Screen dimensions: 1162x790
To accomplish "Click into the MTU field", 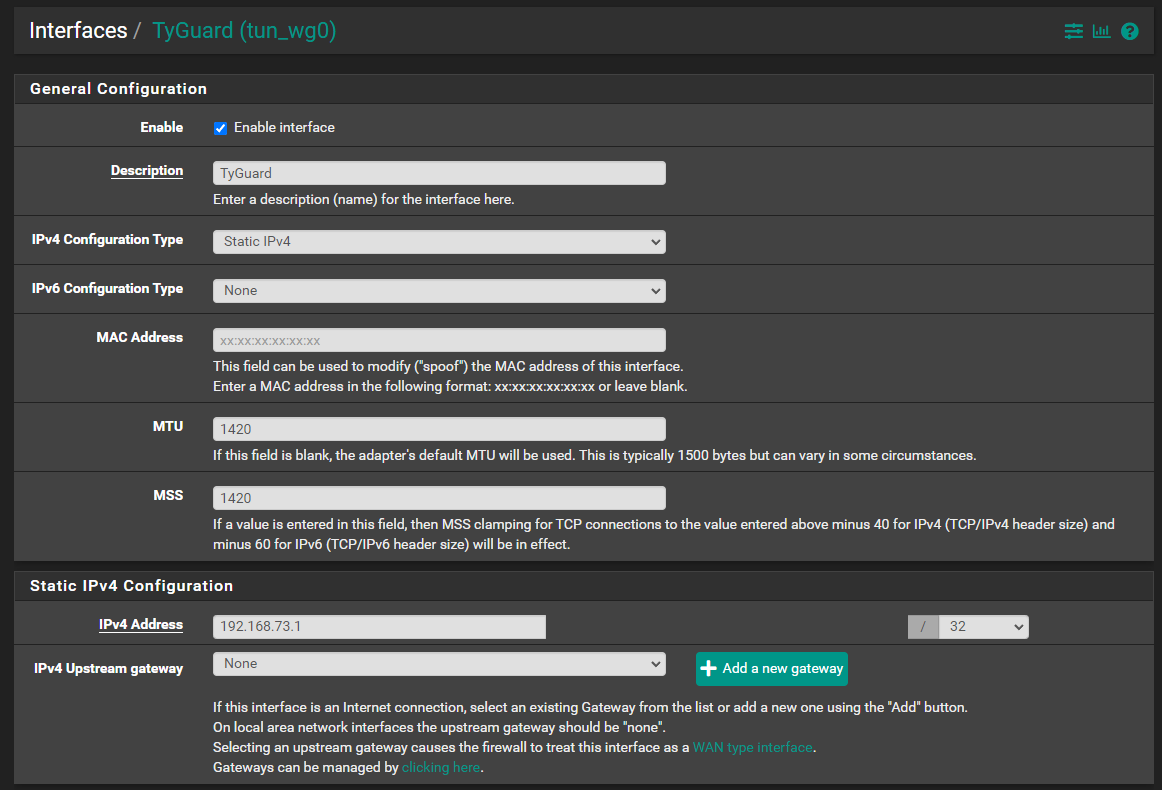I will point(439,429).
